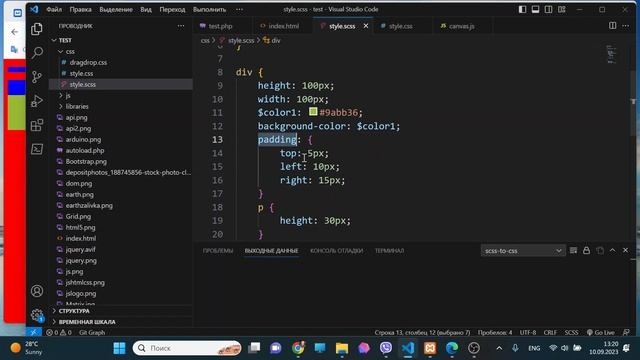Click the taskbar Поиск search box
Image resolution: width=640 pixels, height=360 pixels.
click(187, 348)
